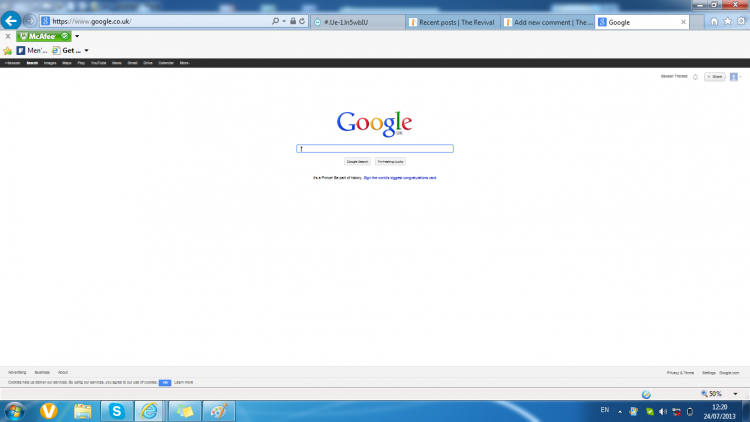Open Calendar from the Google top bar
This screenshot has width=750, height=422.
tap(166, 63)
